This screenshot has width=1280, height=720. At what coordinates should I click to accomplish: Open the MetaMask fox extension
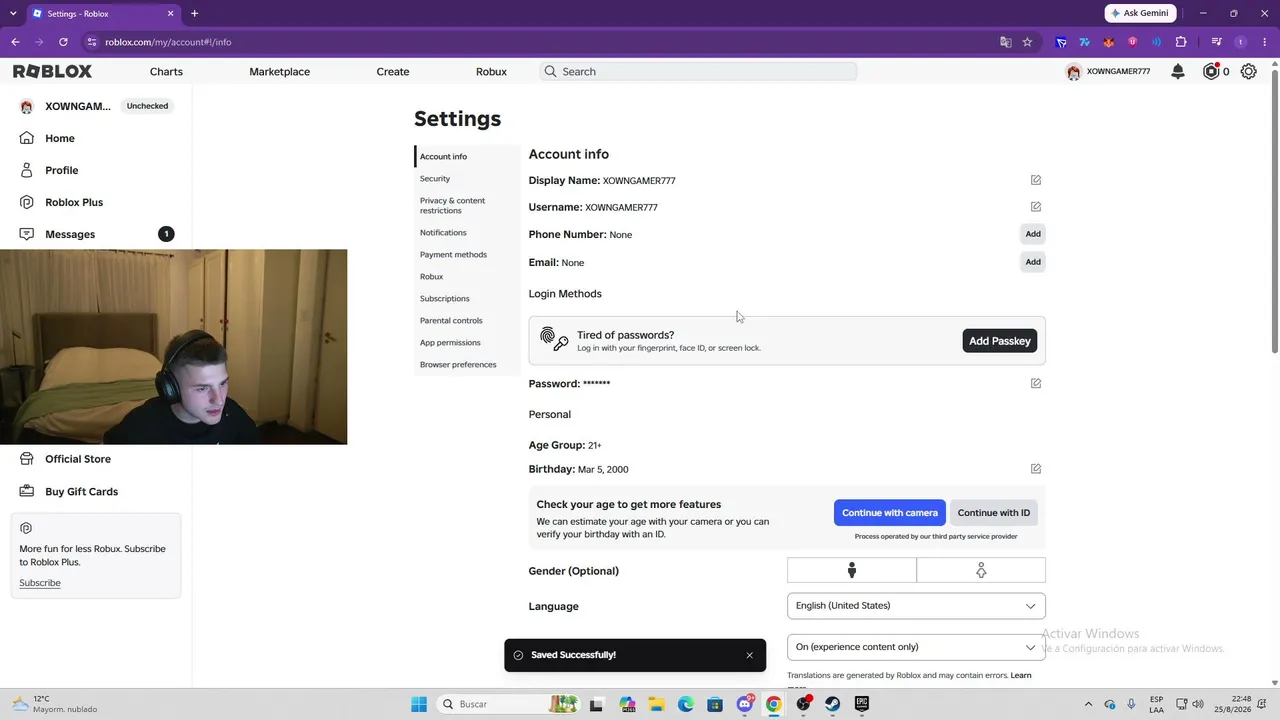coord(1109,42)
